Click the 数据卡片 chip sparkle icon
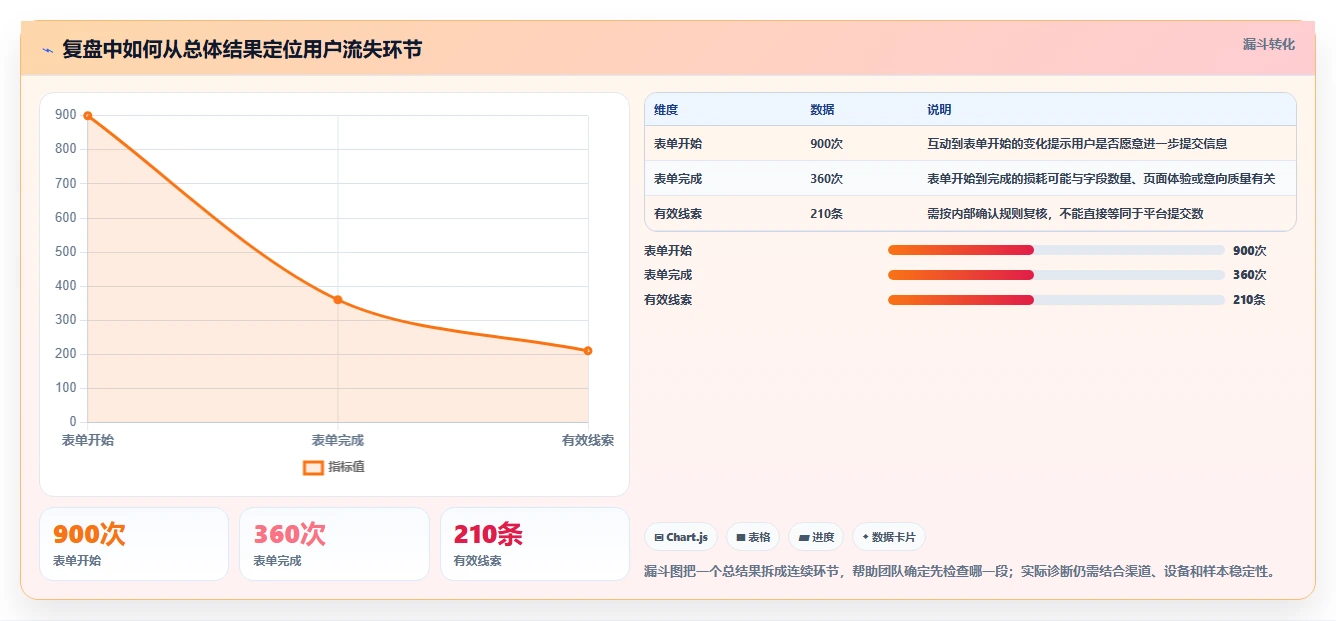Image resolution: width=1336 pixels, height=621 pixels. (x=866, y=537)
